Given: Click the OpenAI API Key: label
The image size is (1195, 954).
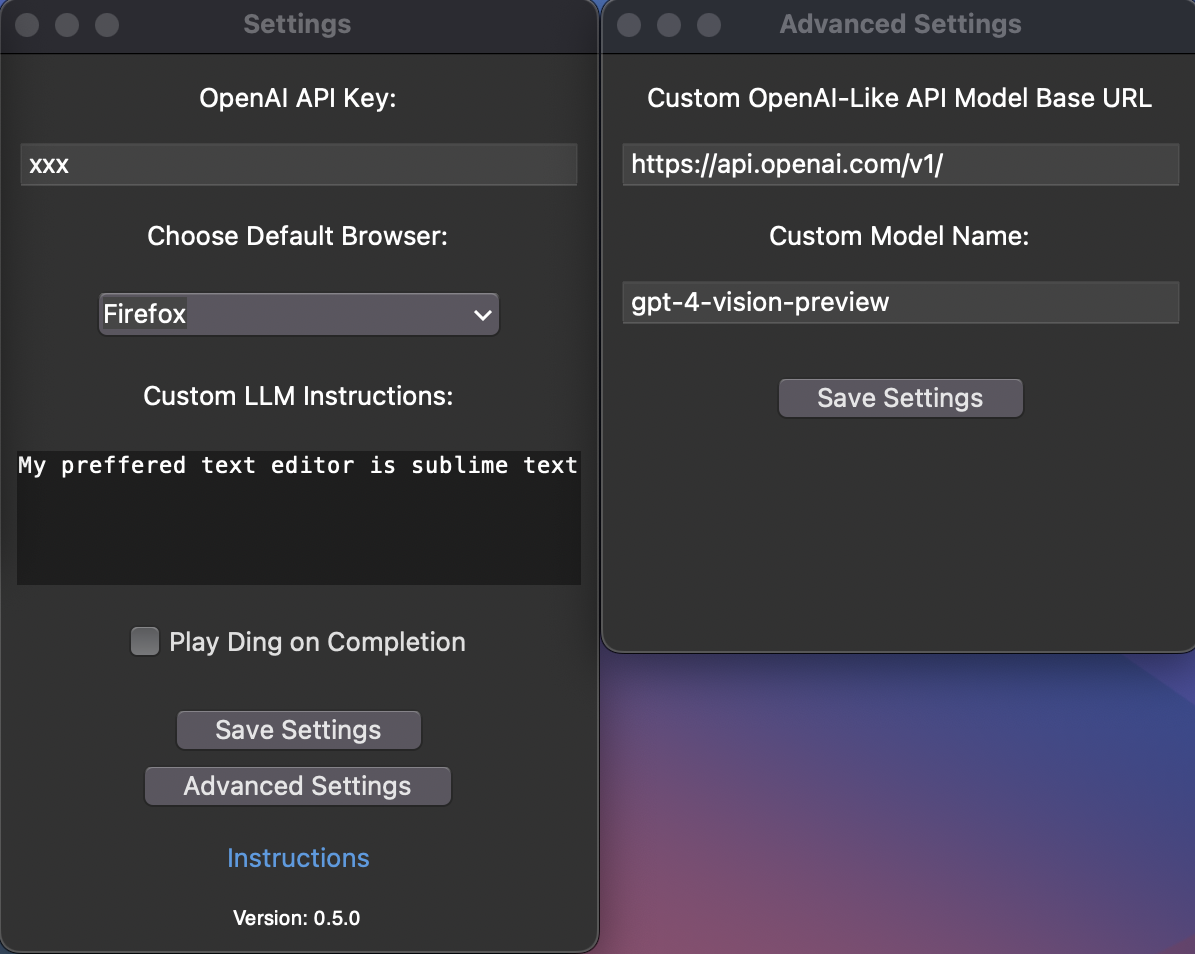Looking at the screenshot, I should pos(298,98).
